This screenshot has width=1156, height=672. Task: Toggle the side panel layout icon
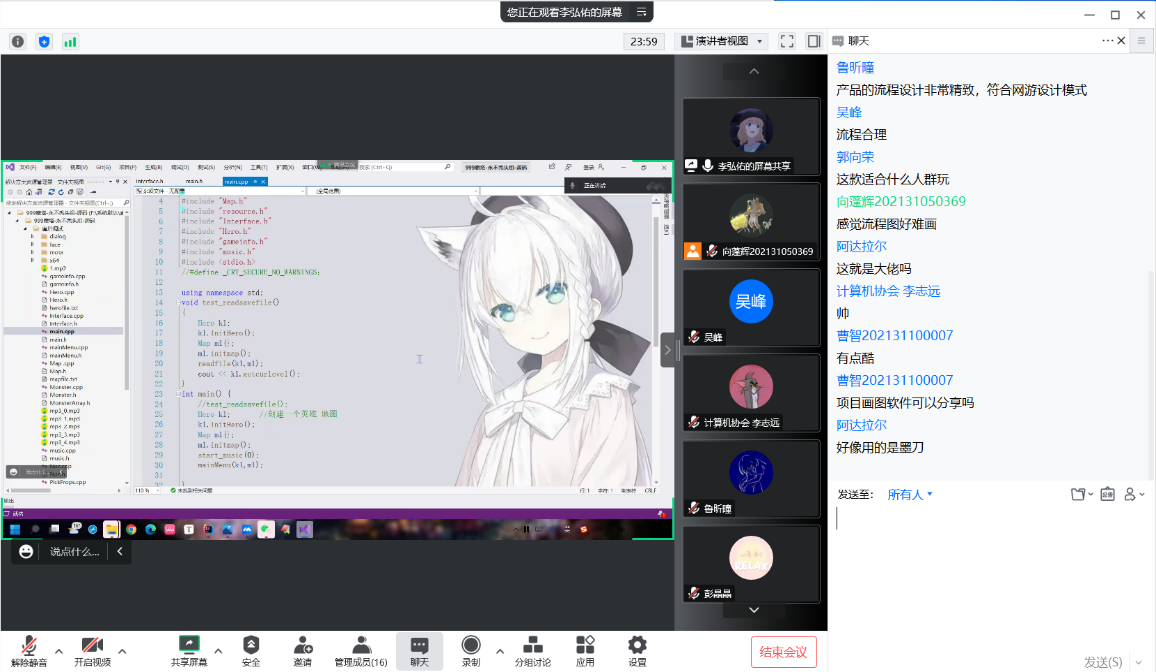point(813,41)
